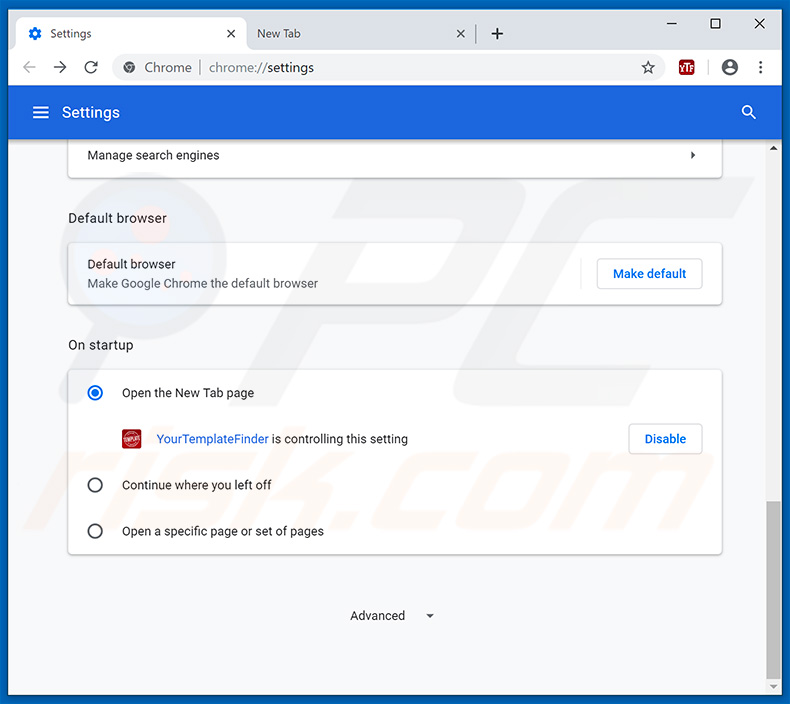This screenshot has height=704, width=790.
Task: Expand the Advanced settings section
Action: (x=392, y=616)
